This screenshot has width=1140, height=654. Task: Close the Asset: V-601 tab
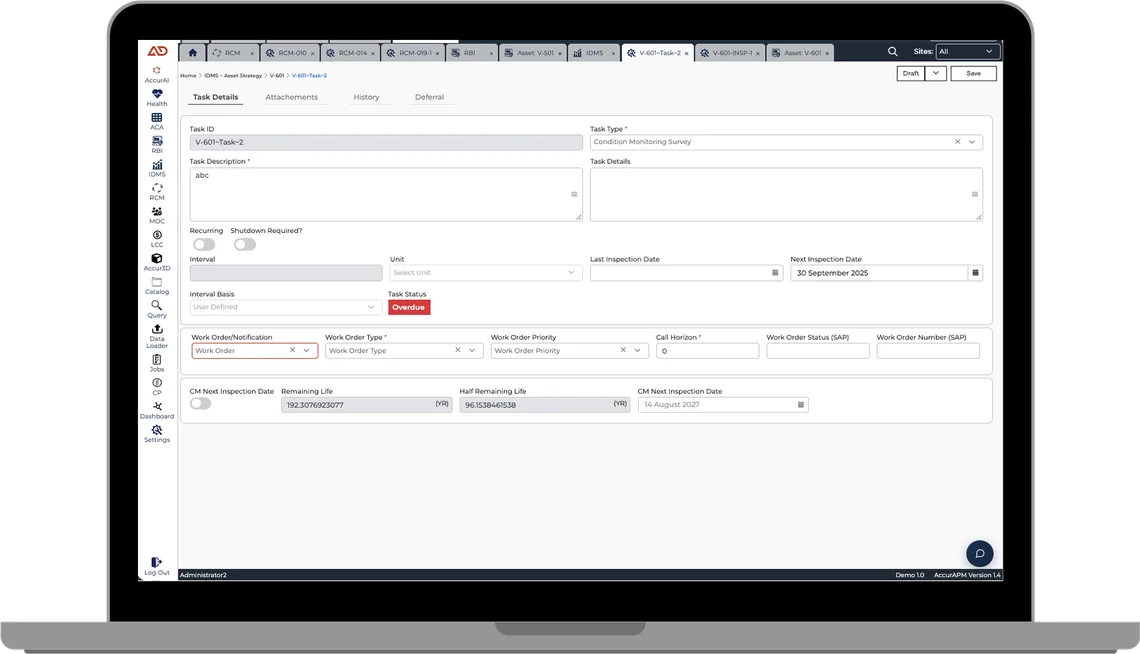pos(827,53)
